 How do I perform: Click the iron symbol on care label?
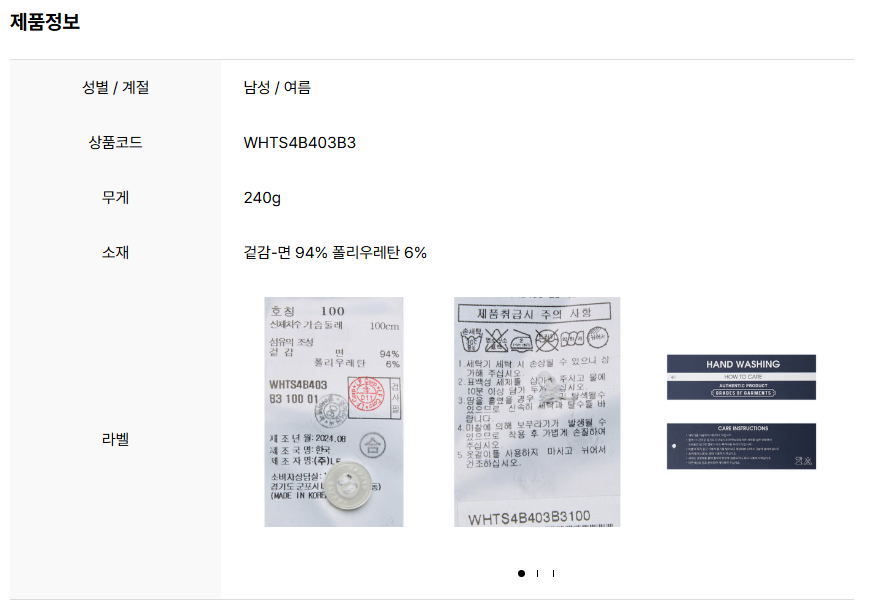[x=521, y=341]
